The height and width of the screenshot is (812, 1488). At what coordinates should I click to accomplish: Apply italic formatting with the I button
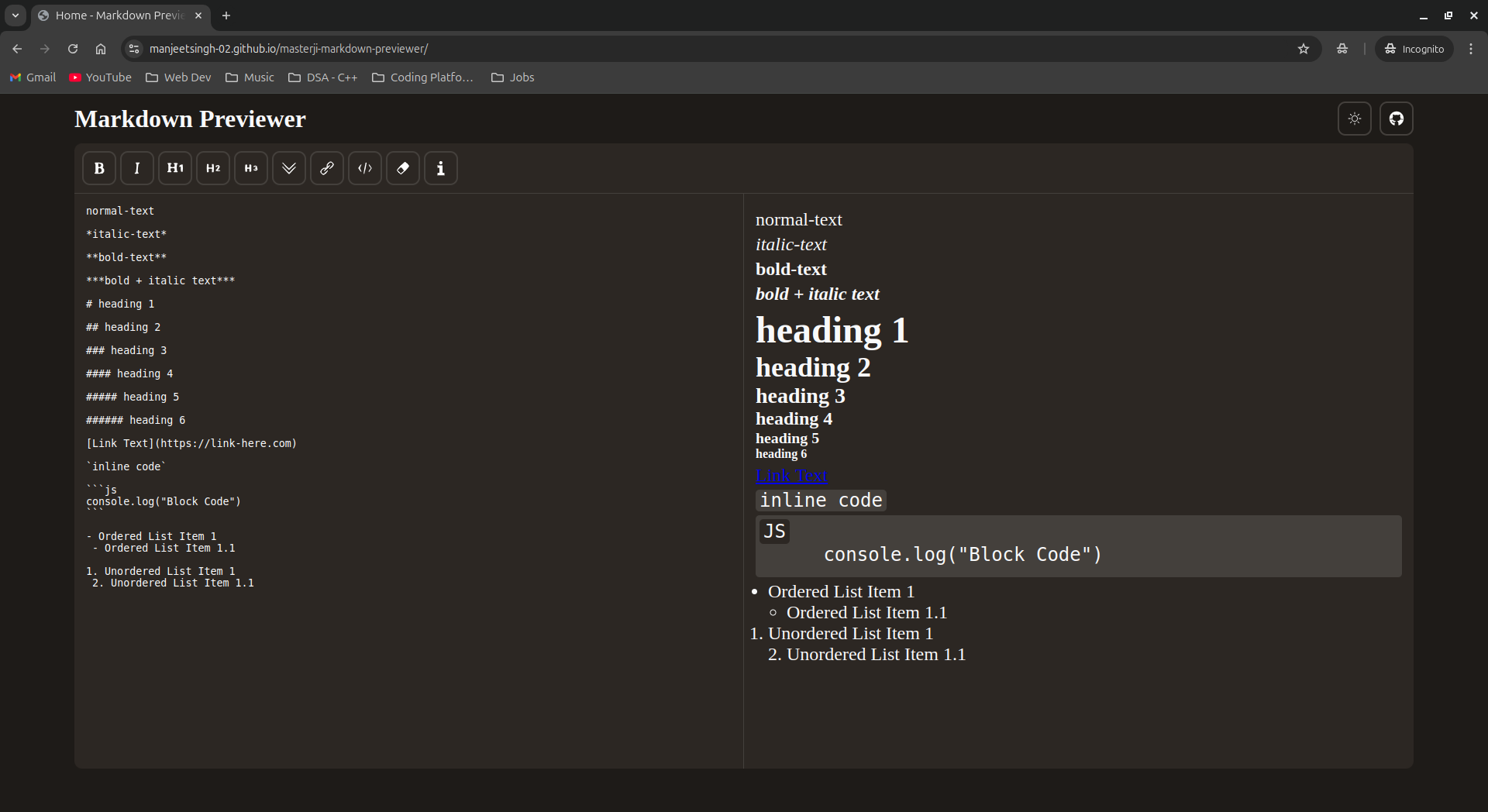[137, 168]
